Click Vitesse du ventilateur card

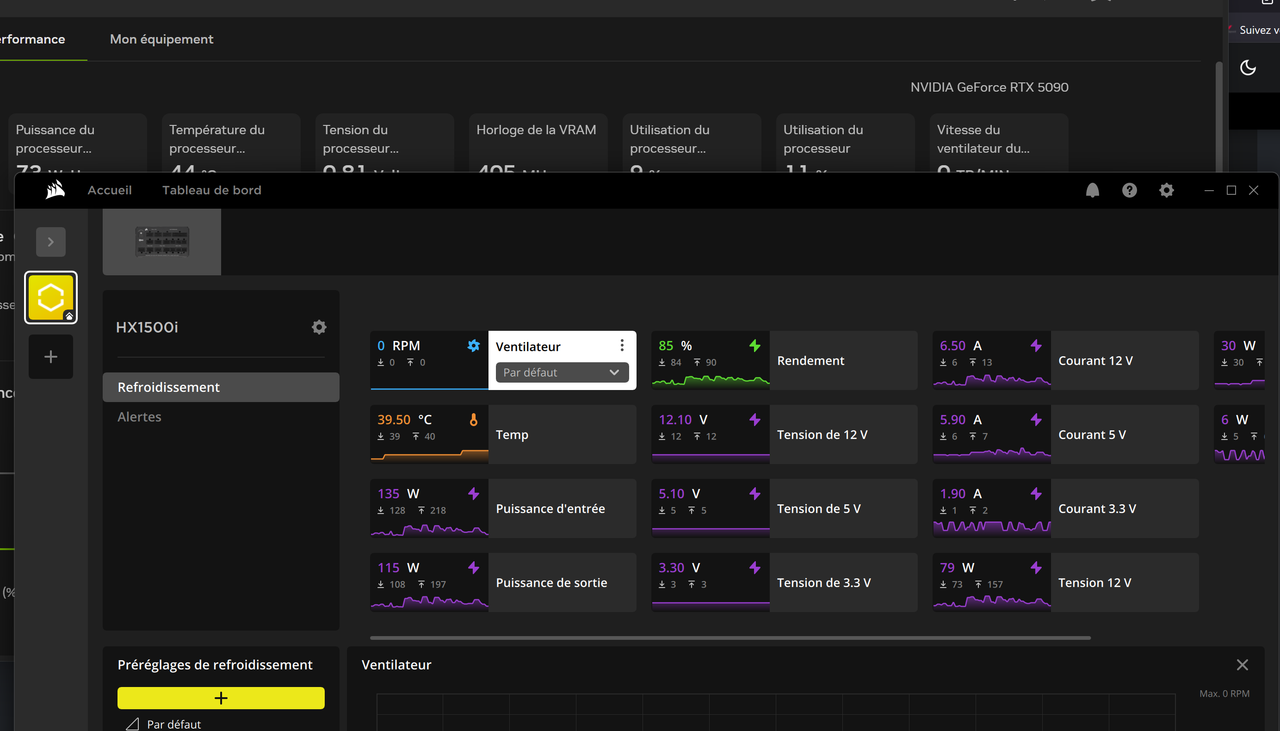point(999,143)
